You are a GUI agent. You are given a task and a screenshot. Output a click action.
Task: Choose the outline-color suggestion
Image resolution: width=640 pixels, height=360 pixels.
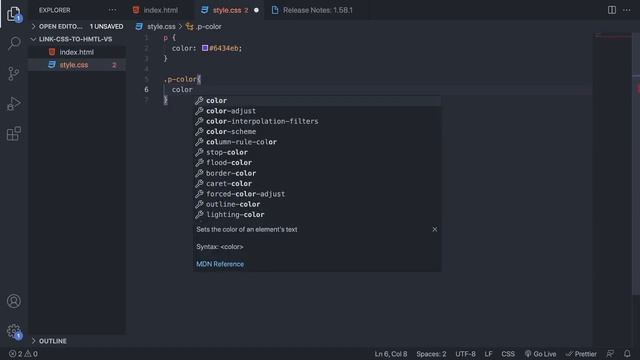coord(317,204)
